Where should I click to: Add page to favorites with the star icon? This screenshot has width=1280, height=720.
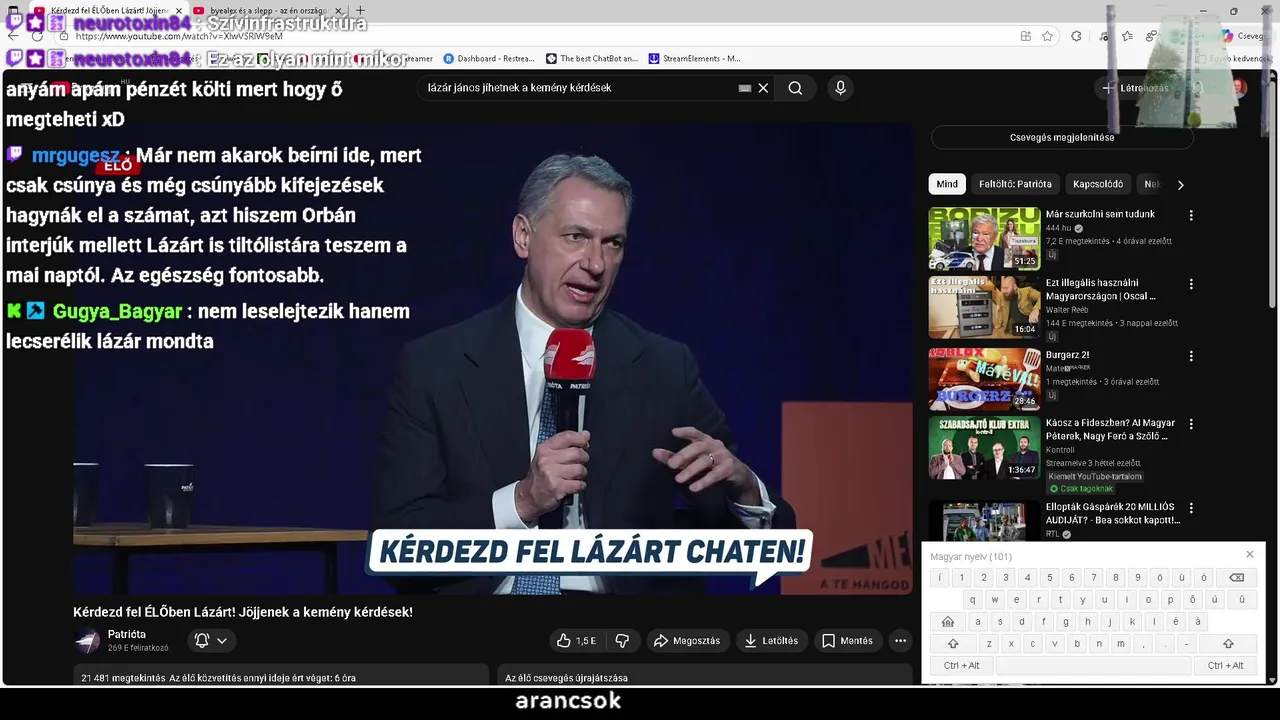1047,36
